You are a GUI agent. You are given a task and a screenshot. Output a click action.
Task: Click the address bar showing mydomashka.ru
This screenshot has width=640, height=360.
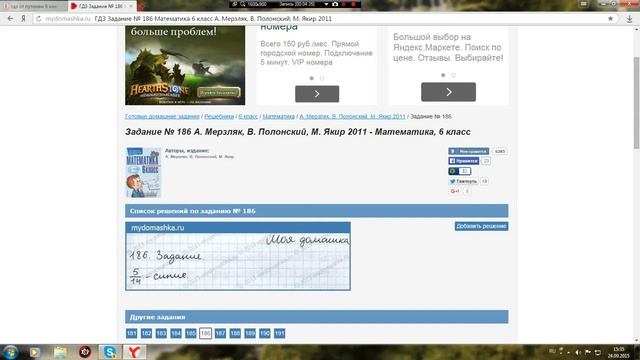[x=322, y=19]
